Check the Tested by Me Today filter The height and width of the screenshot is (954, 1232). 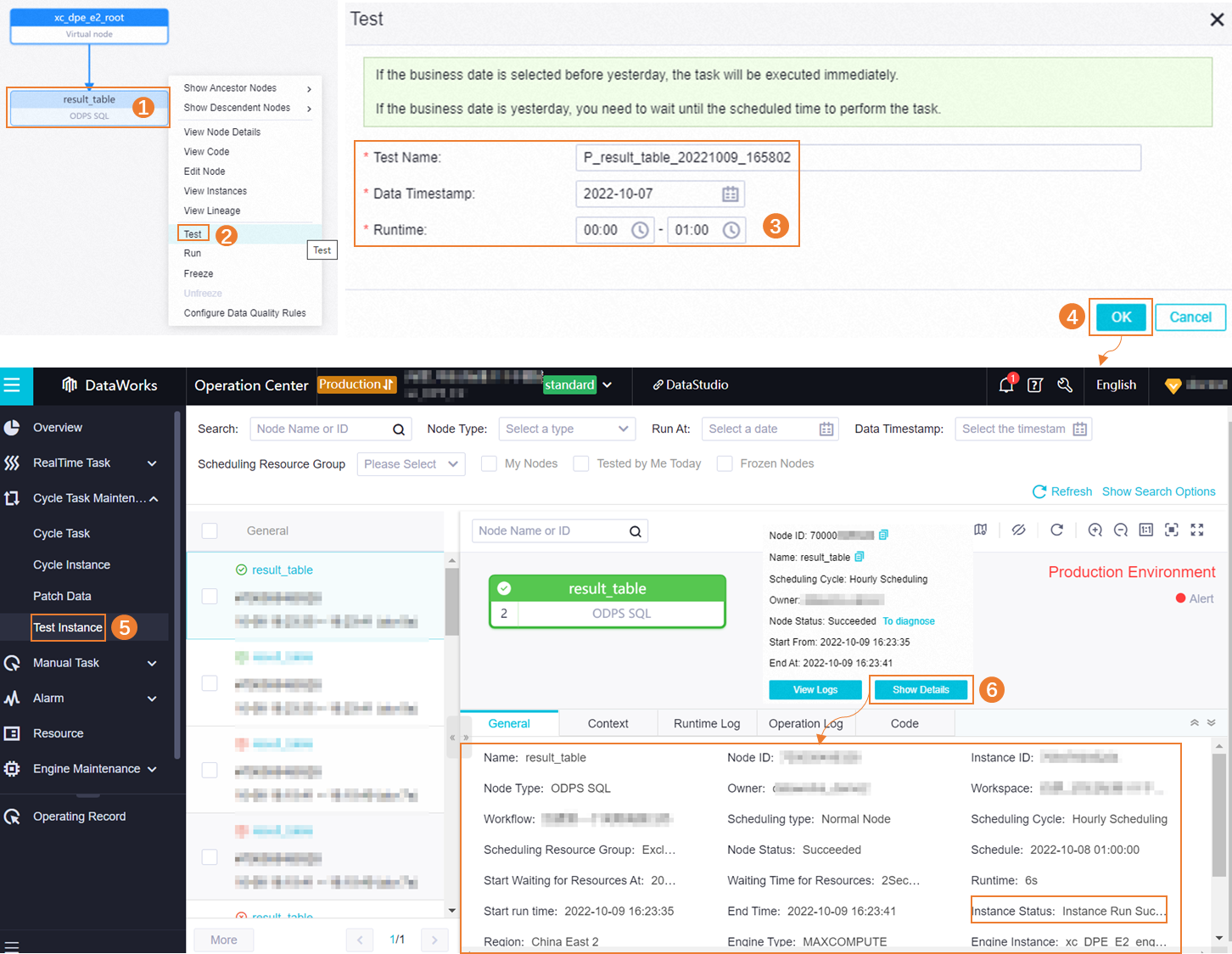click(x=582, y=463)
